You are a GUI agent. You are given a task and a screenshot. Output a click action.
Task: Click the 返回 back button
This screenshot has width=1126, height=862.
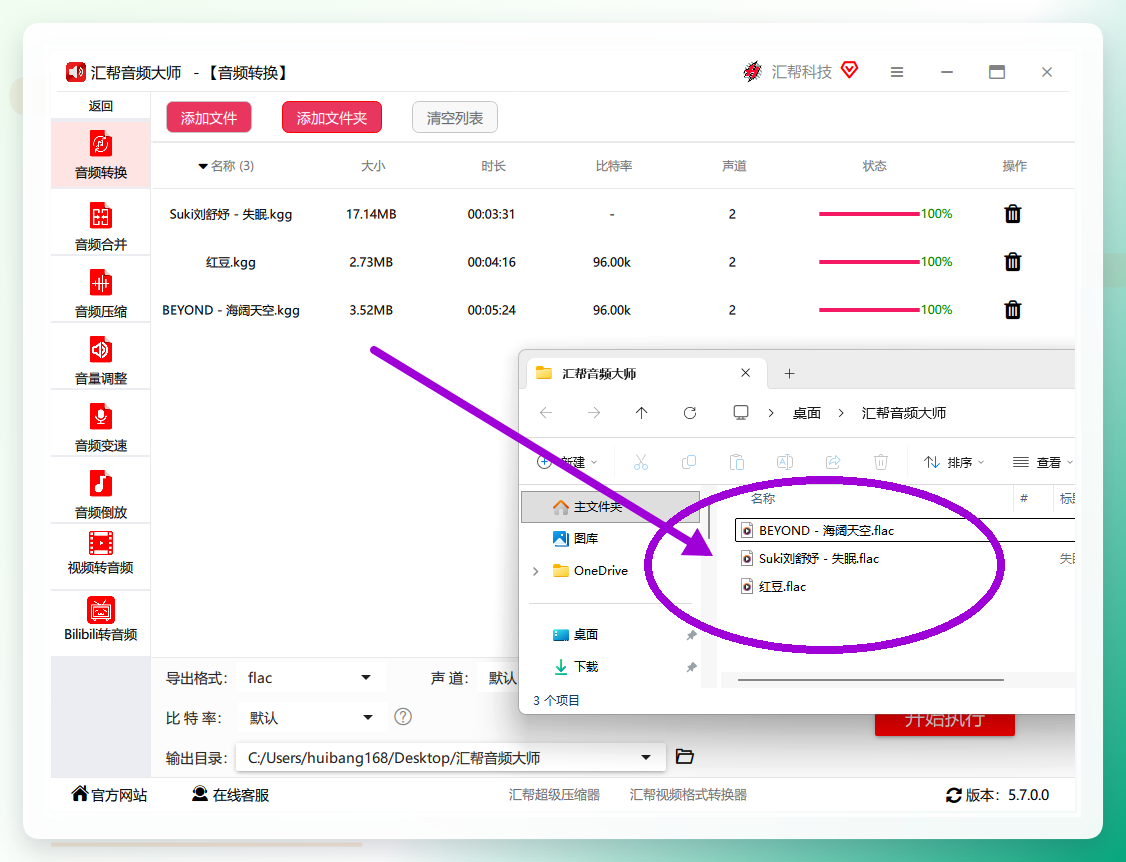point(101,106)
